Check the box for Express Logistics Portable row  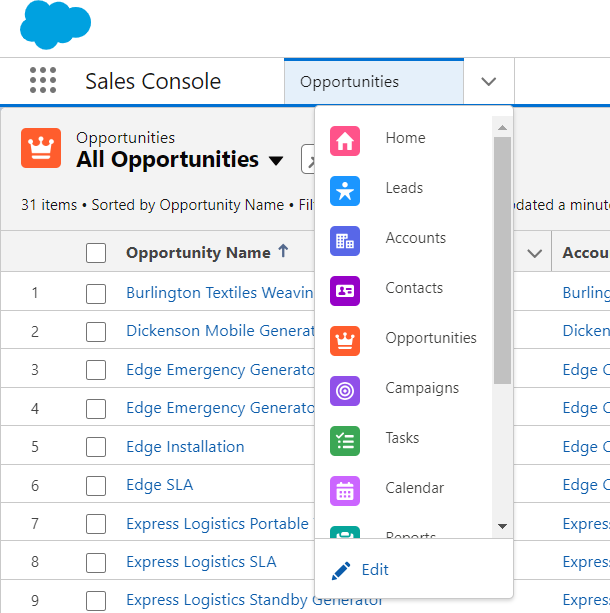pos(96,524)
